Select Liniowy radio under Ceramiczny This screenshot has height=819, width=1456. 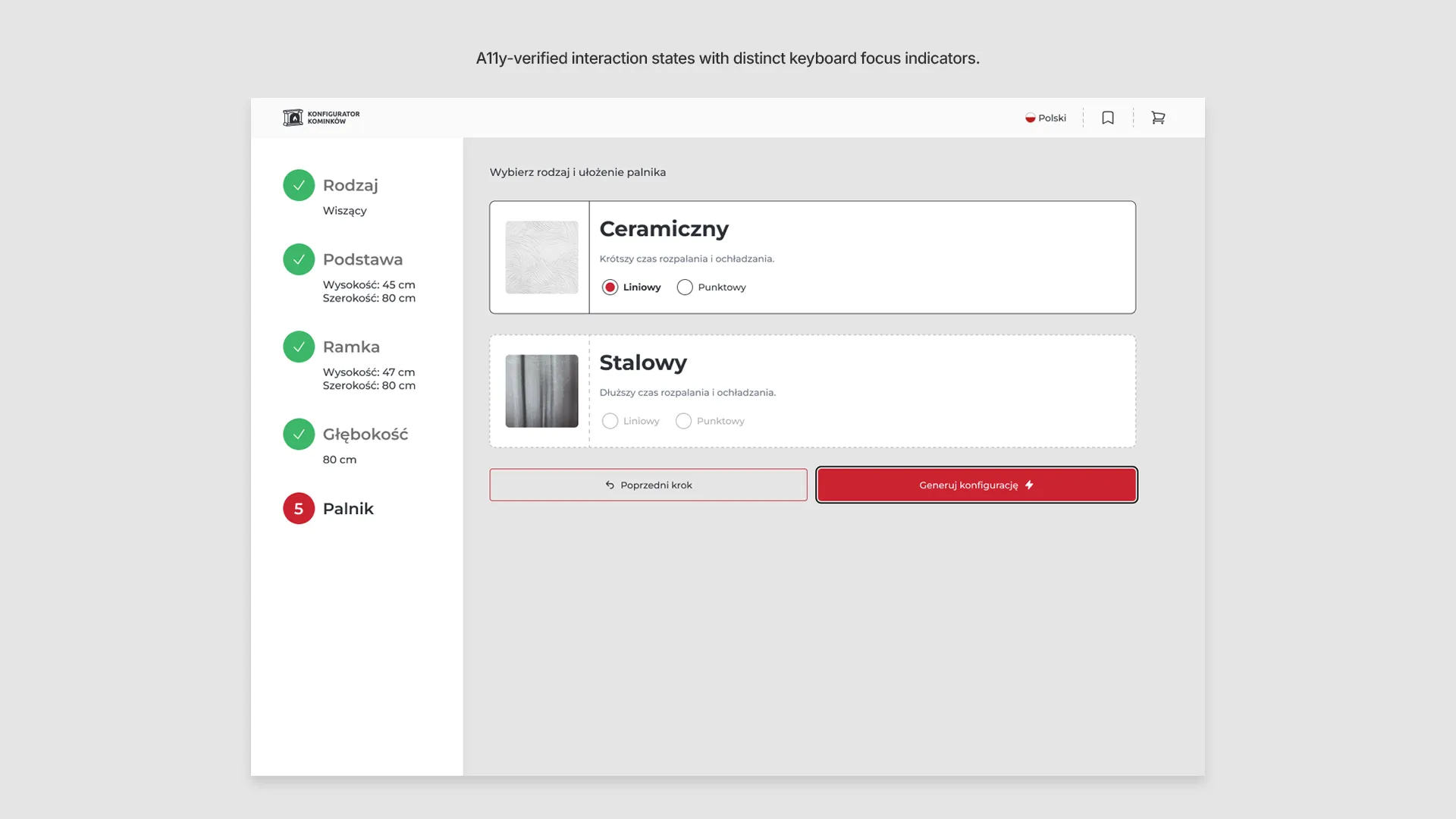610,287
